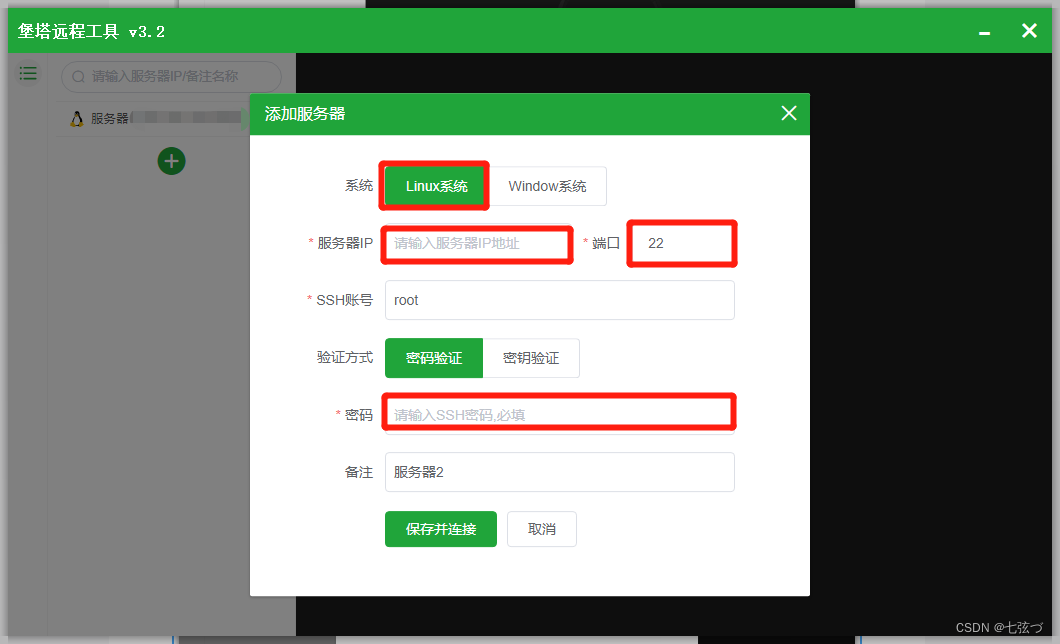Focus the server IP/备注 search box in the sidebar
The image size is (1060, 644).
pos(171,76)
